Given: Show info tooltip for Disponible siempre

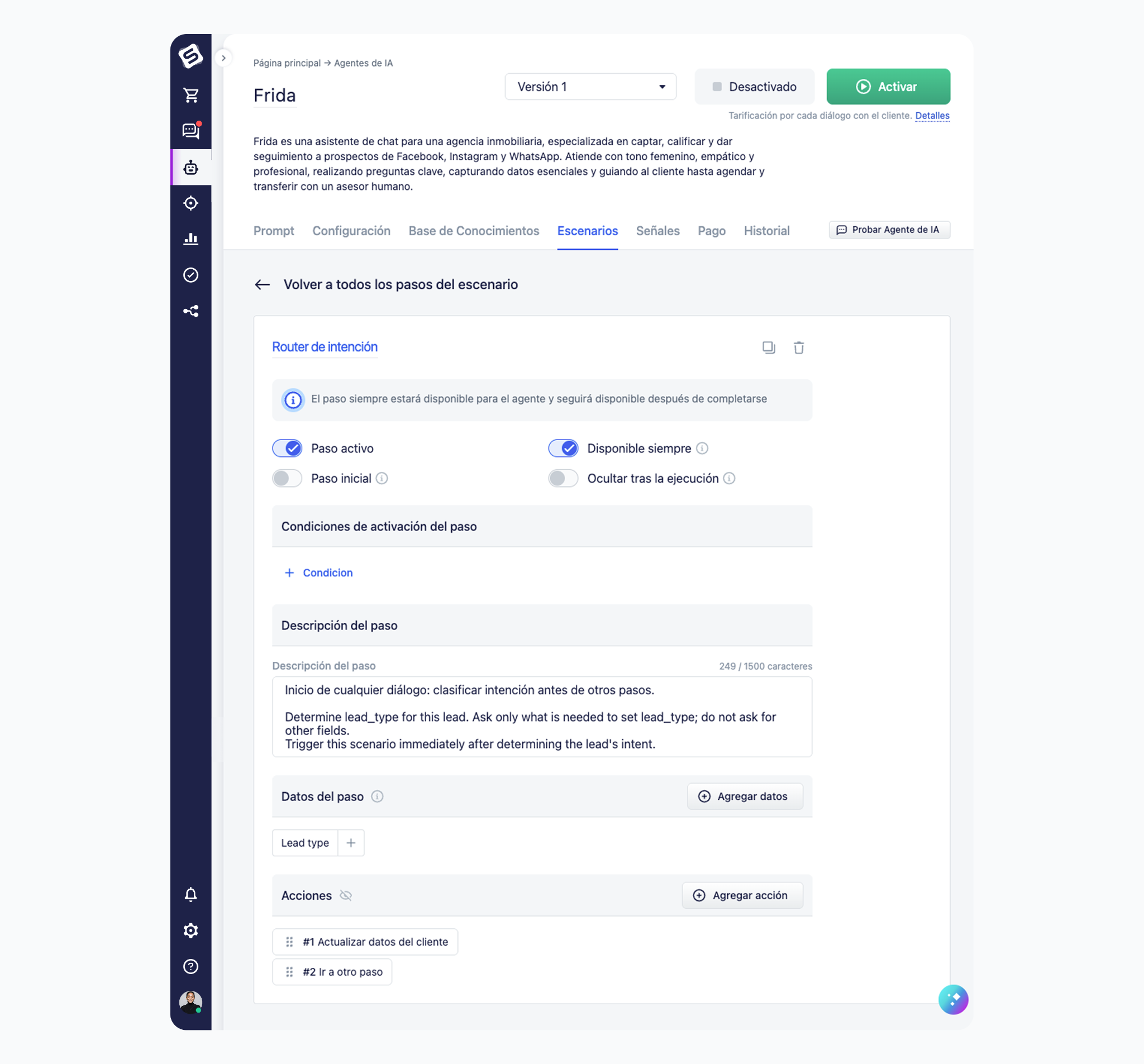Looking at the screenshot, I should [x=702, y=448].
